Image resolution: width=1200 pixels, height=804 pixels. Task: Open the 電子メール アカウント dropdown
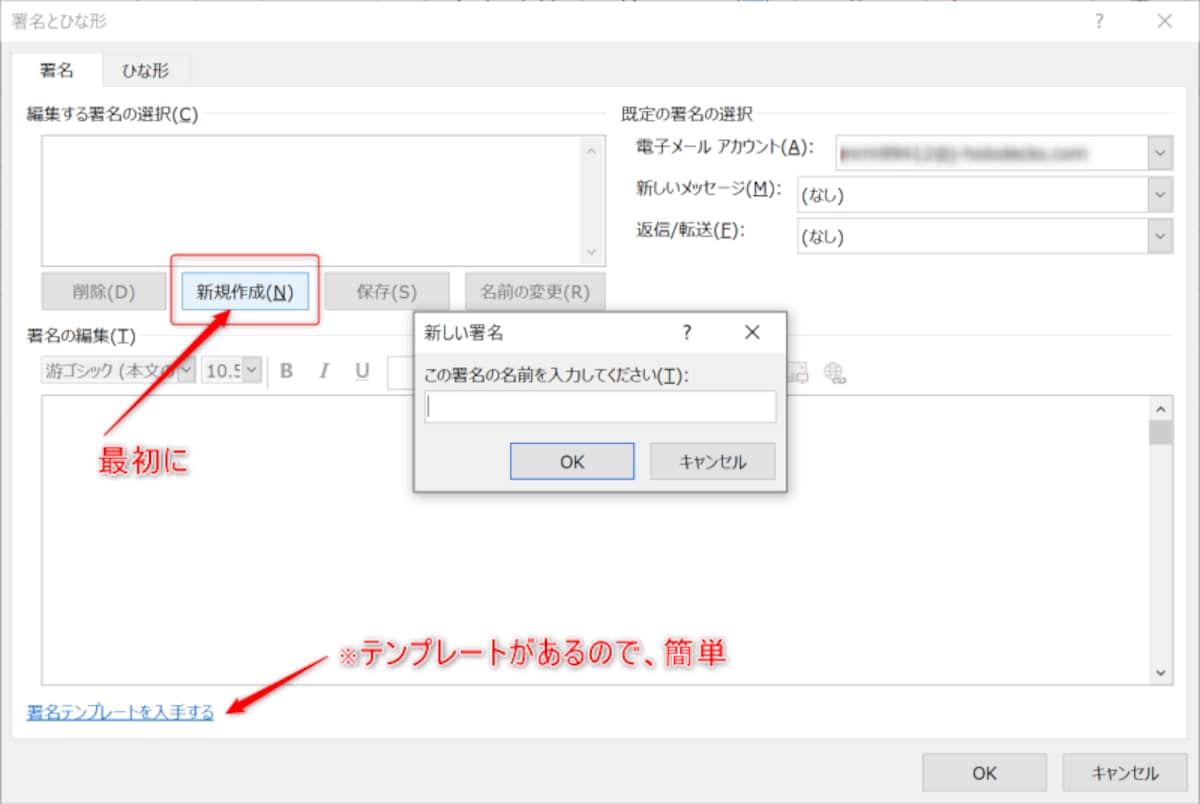(1160, 152)
